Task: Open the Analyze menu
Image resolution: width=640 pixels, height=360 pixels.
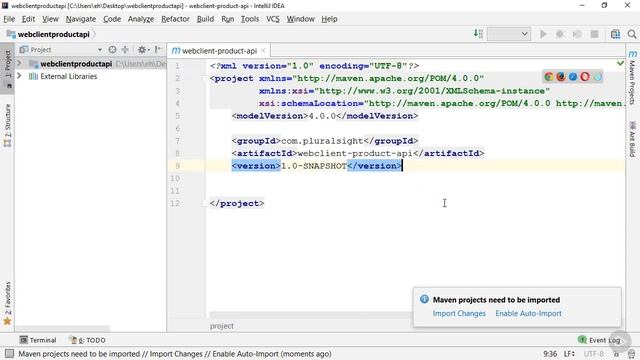Action: [141, 19]
